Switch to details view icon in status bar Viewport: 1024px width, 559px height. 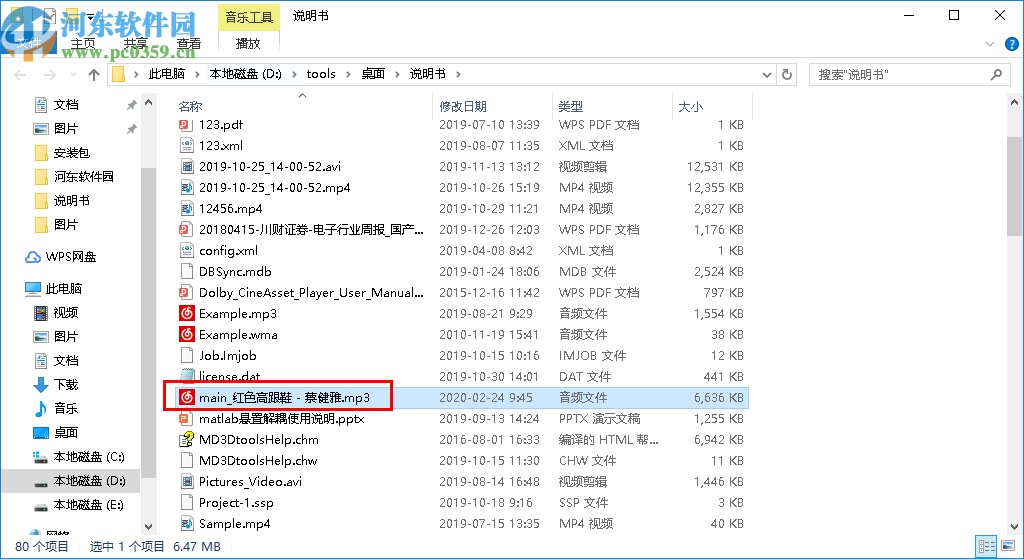[x=987, y=546]
